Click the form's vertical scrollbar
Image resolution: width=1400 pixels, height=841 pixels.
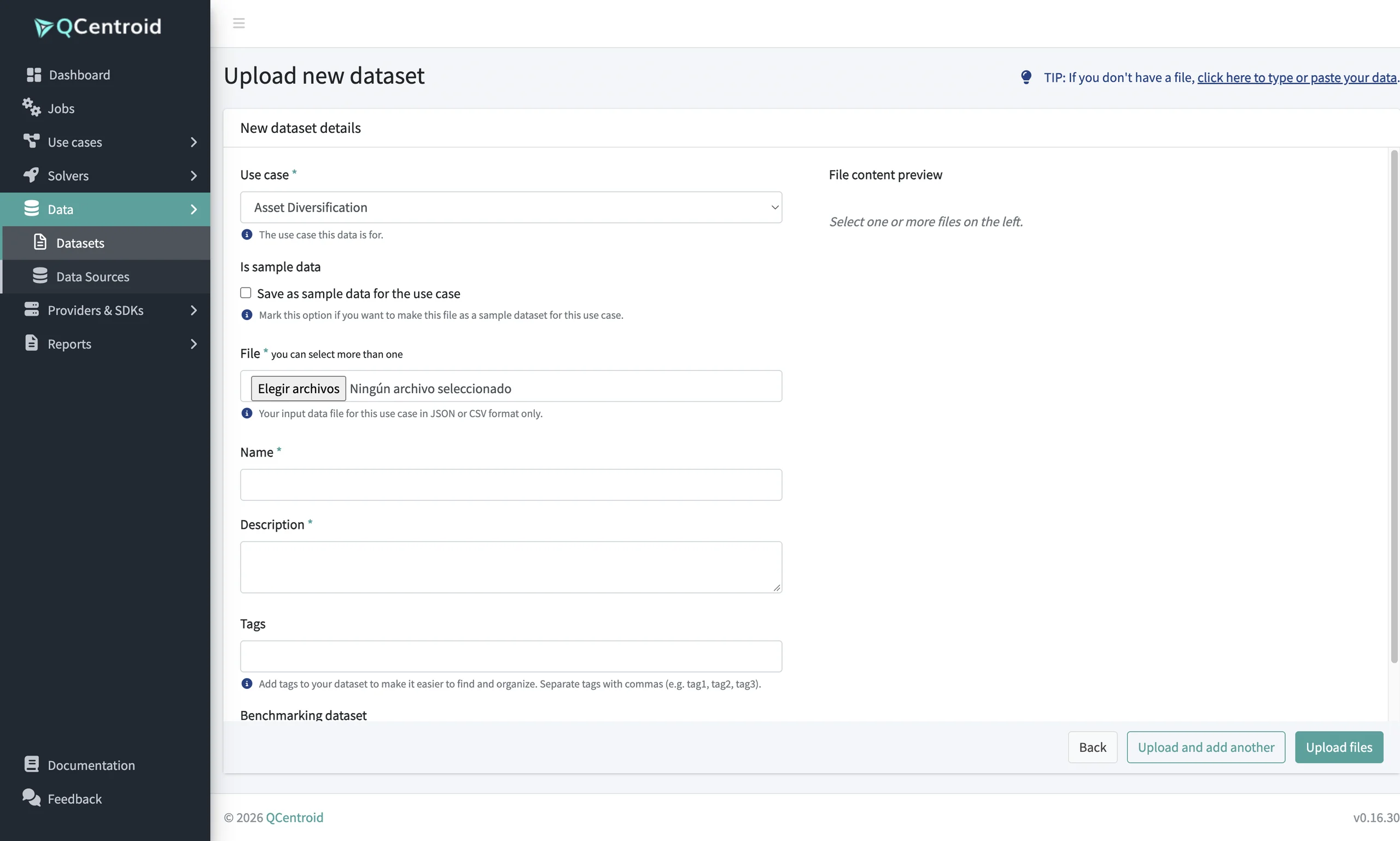pos(1394,406)
